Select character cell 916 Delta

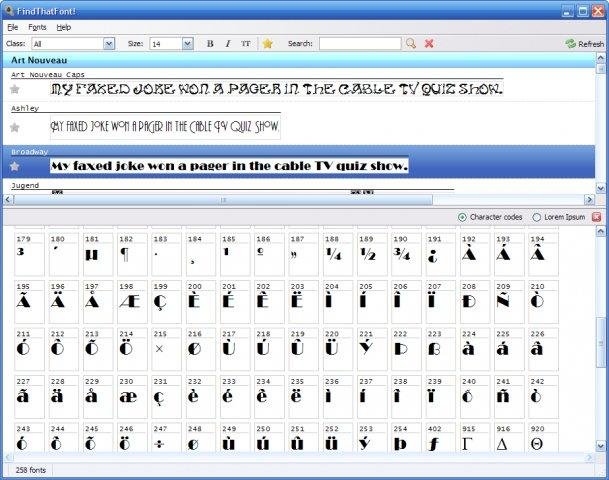pos(509,438)
